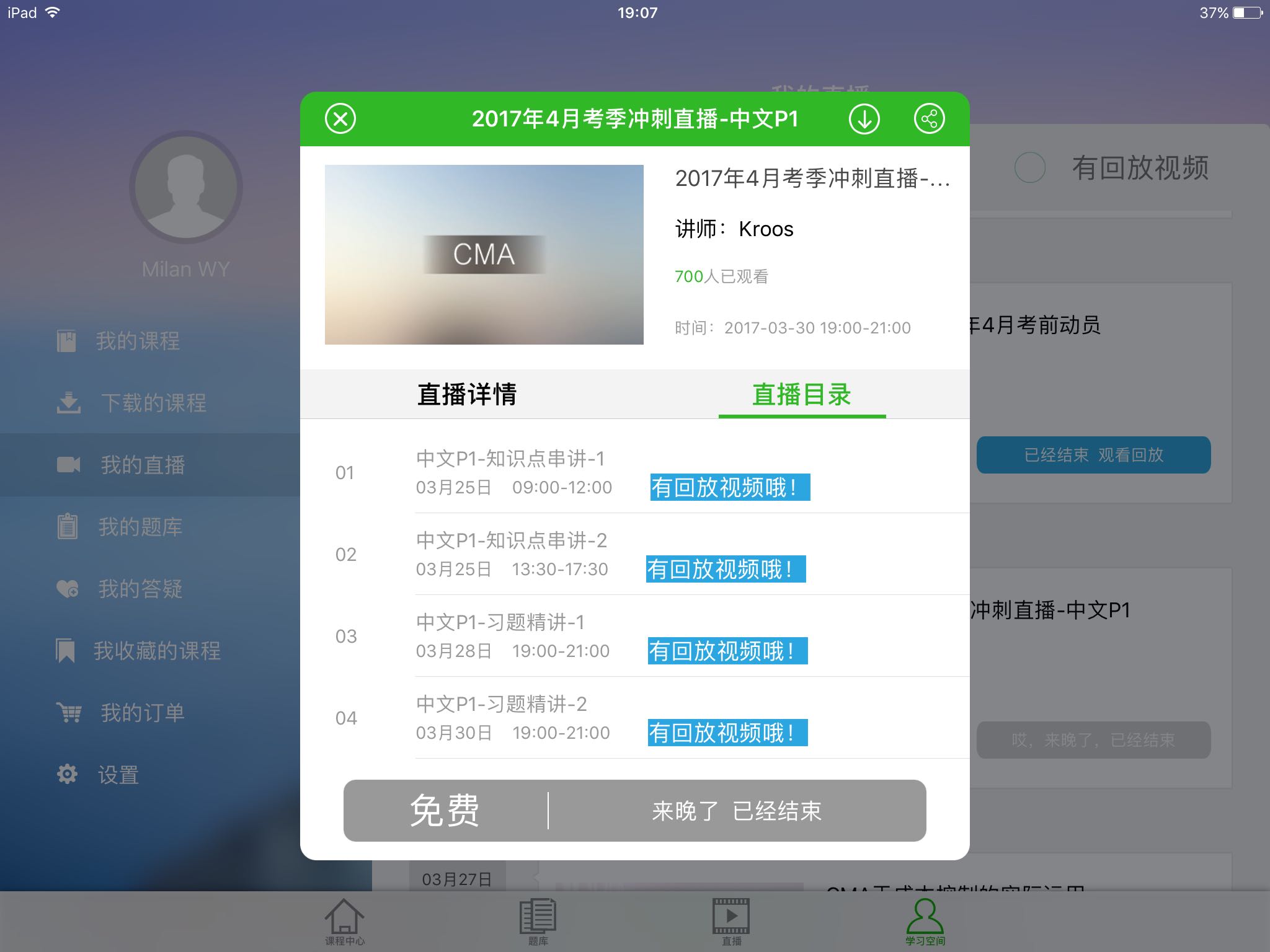The width and height of the screenshot is (1270, 952).
Task: Open 中文P1-知识点串讲-1 replay video tag
Action: (730, 487)
